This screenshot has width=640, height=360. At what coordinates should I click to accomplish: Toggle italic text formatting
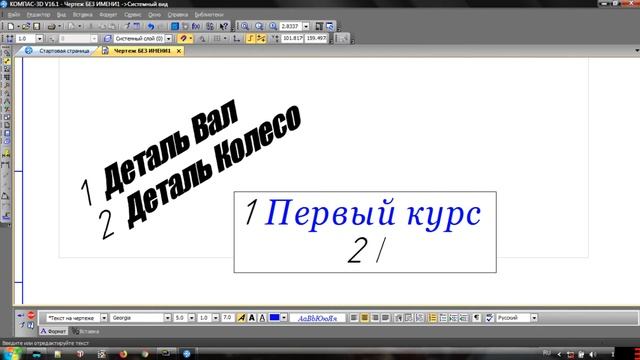(241, 318)
